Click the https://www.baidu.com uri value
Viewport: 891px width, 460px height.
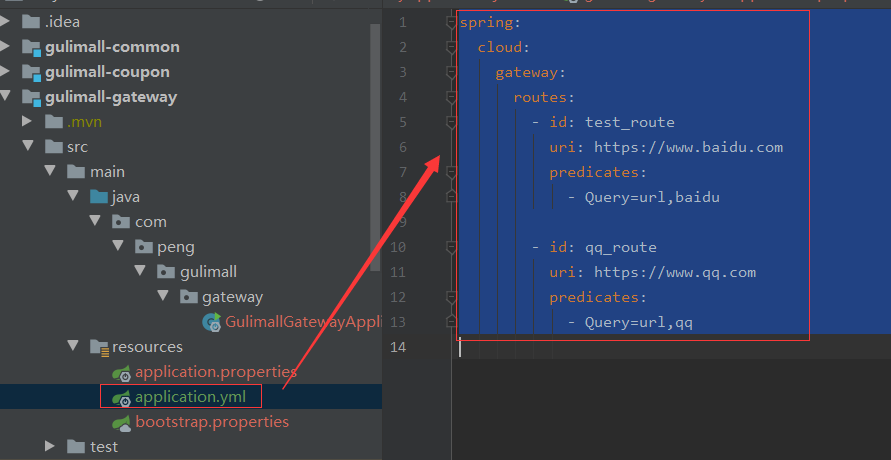[689, 147]
